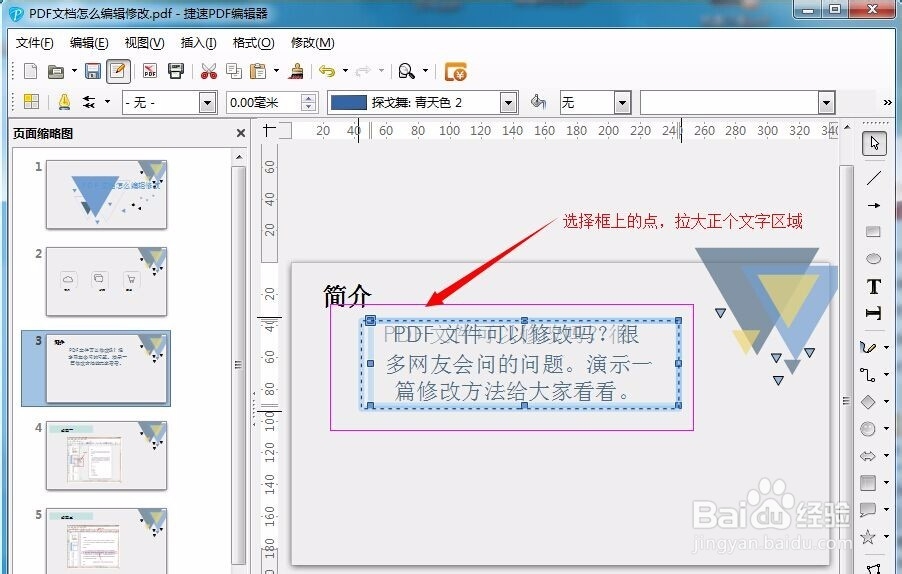Select the Text tool (T)
Image resolution: width=902 pixels, height=574 pixels.
click(873, 286)
